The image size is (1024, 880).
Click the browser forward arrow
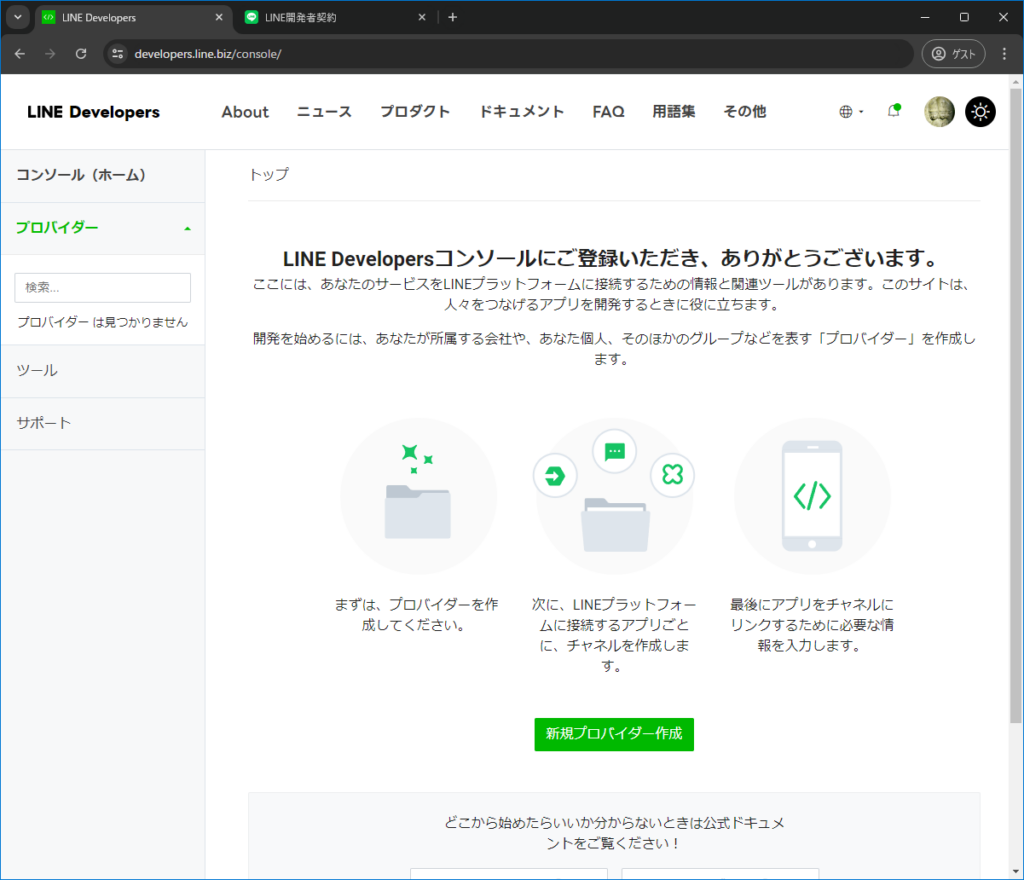(x=50, y=54)
